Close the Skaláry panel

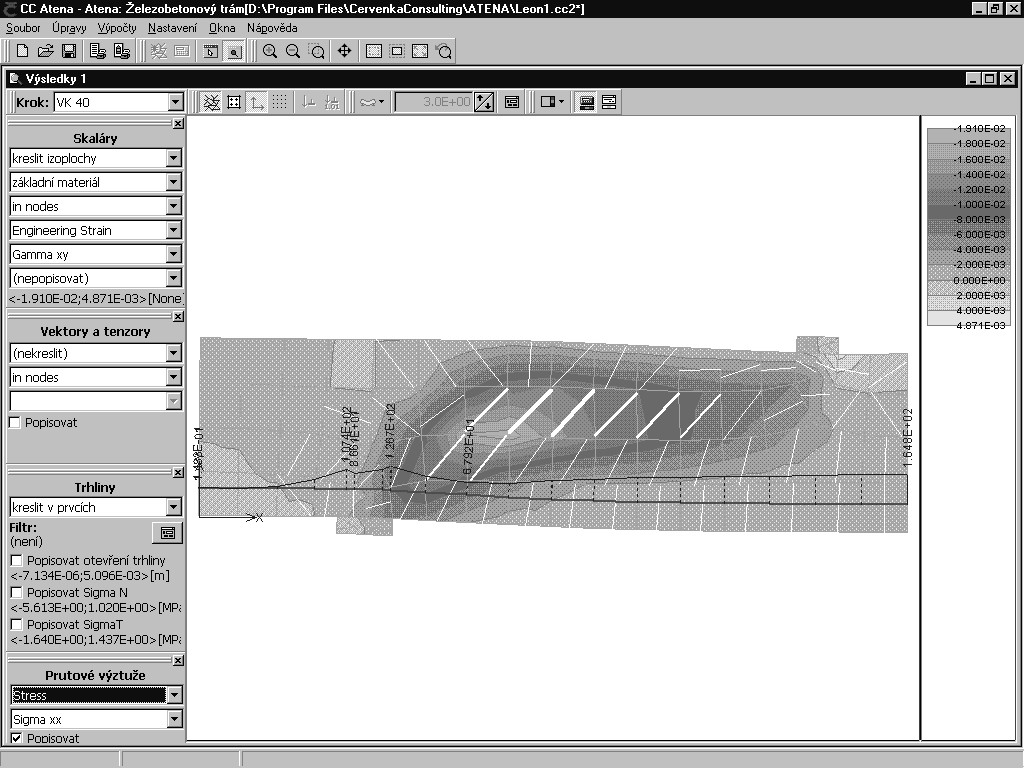click(178, 123)
